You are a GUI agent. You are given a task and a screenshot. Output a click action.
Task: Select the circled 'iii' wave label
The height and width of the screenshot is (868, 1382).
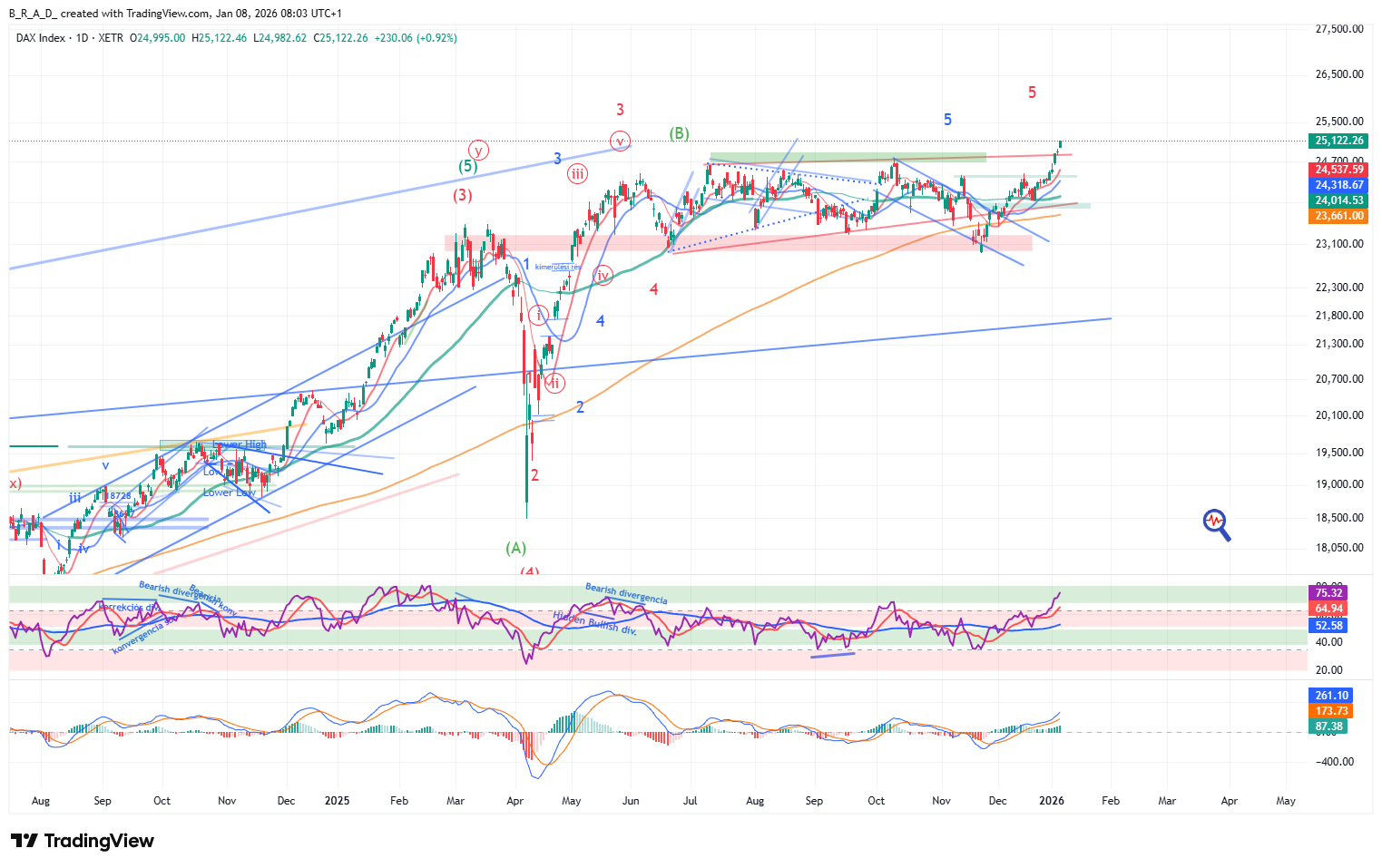point(577,174)
